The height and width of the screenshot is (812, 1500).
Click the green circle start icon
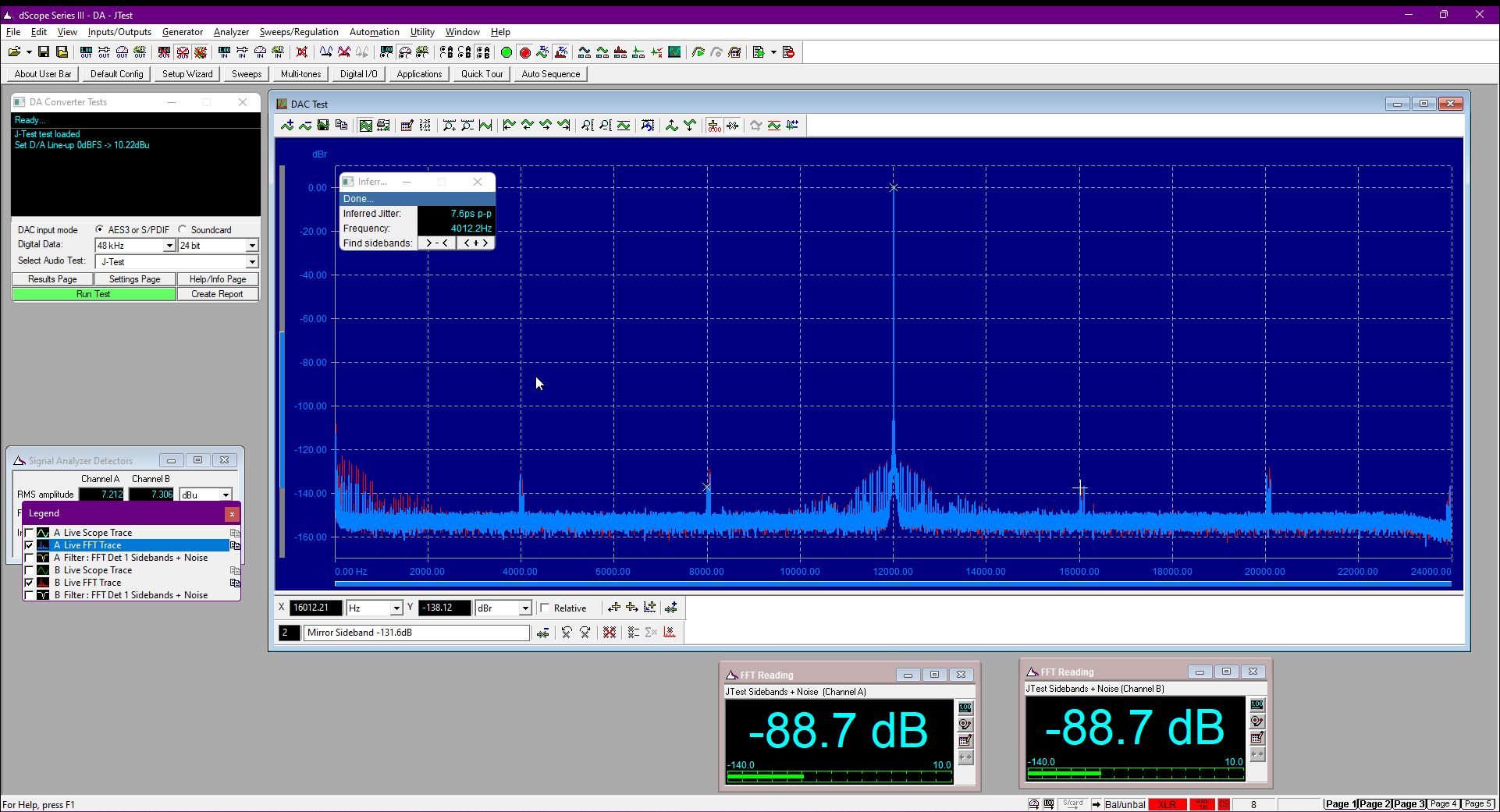(506, 52)
